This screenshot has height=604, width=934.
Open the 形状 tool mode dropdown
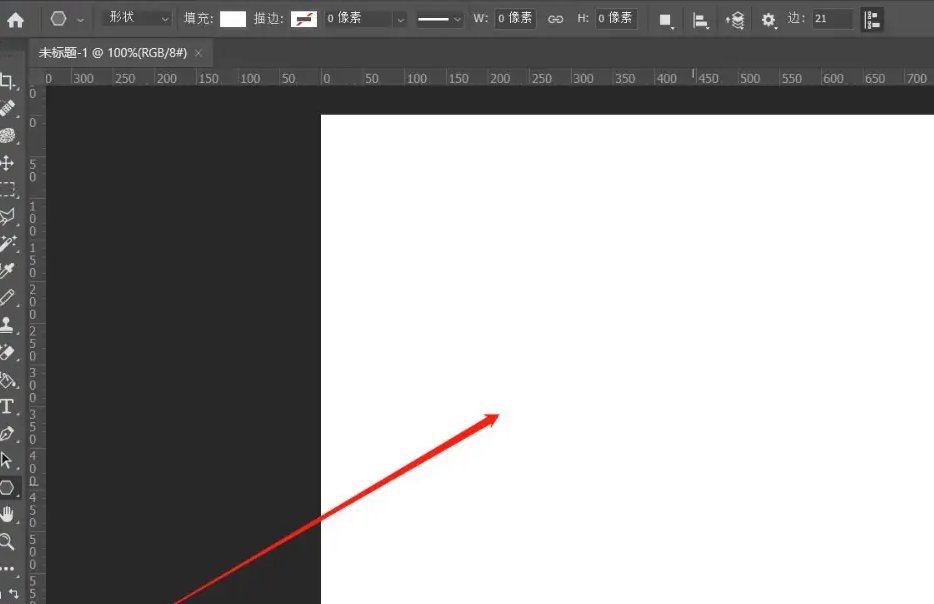click(x=139, y=19)
